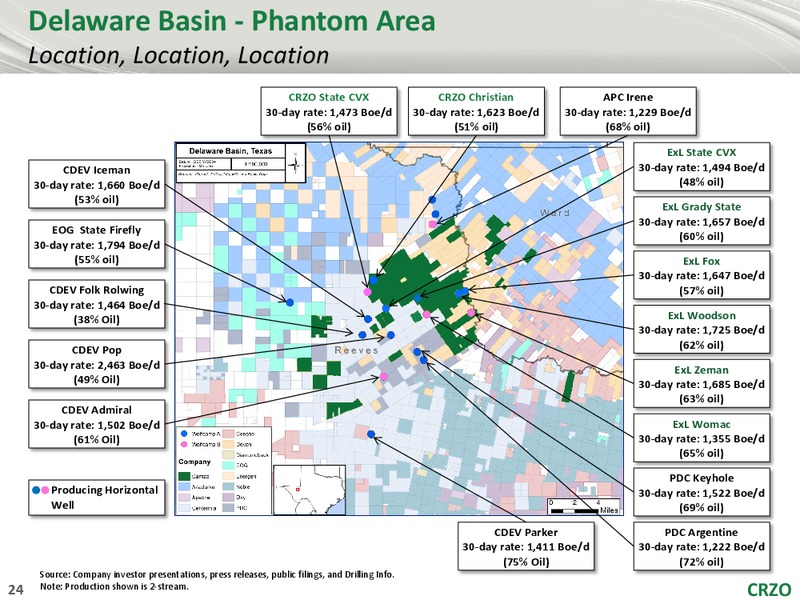Select the CDEV Folk Rolwing callout box
800x600 pixels.
pyautogui.click(x=97, y=305)
